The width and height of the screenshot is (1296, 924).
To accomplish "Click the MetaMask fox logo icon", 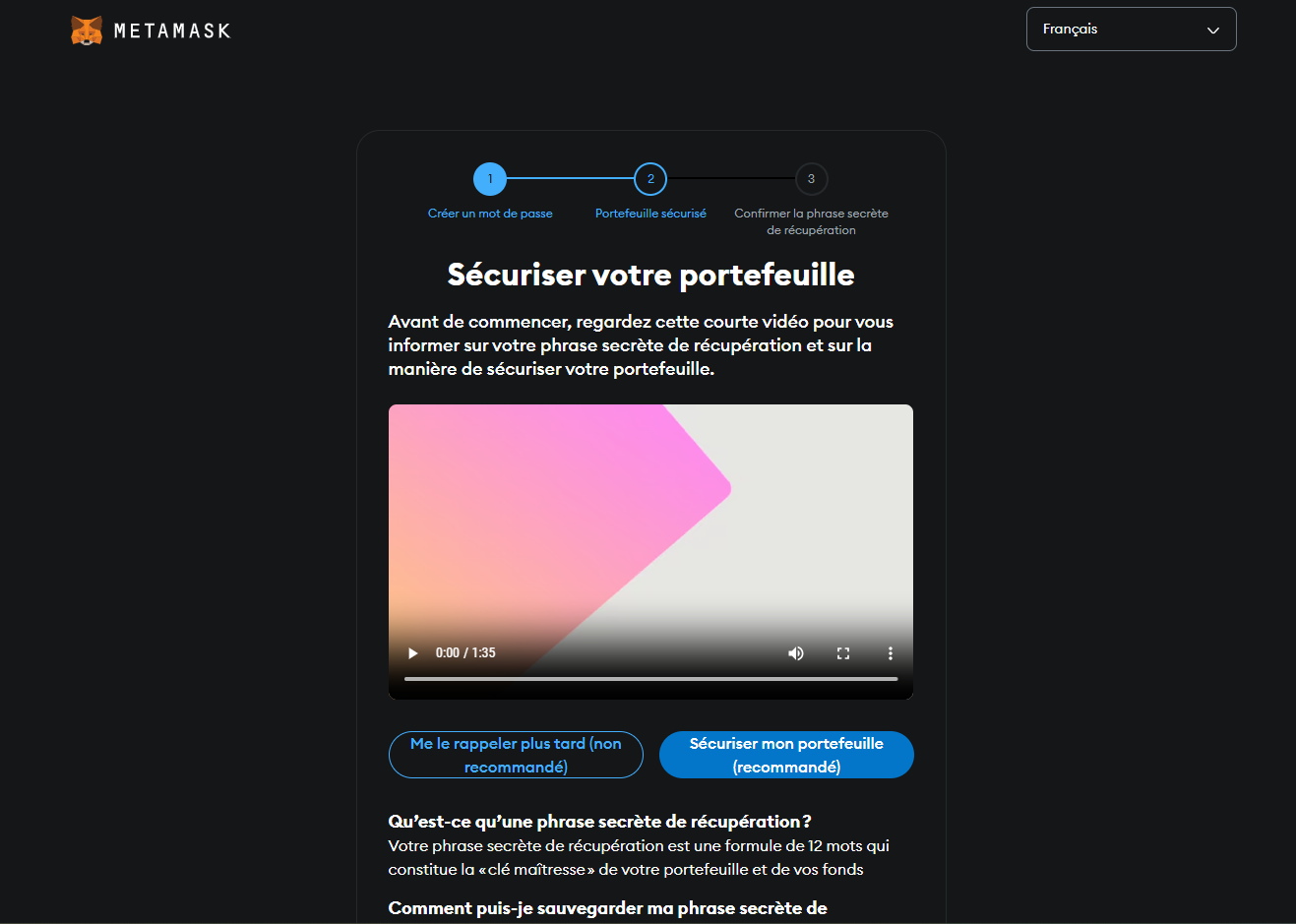I will (87, 31).
